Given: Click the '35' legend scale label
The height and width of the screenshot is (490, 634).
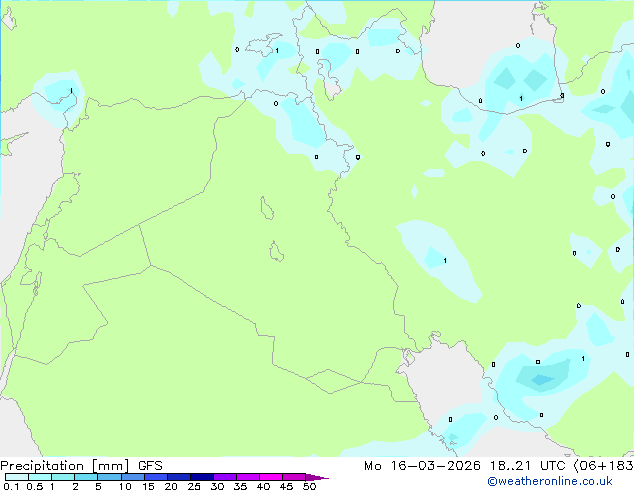Looking at the screenshot, I should (x=240, y=486).
